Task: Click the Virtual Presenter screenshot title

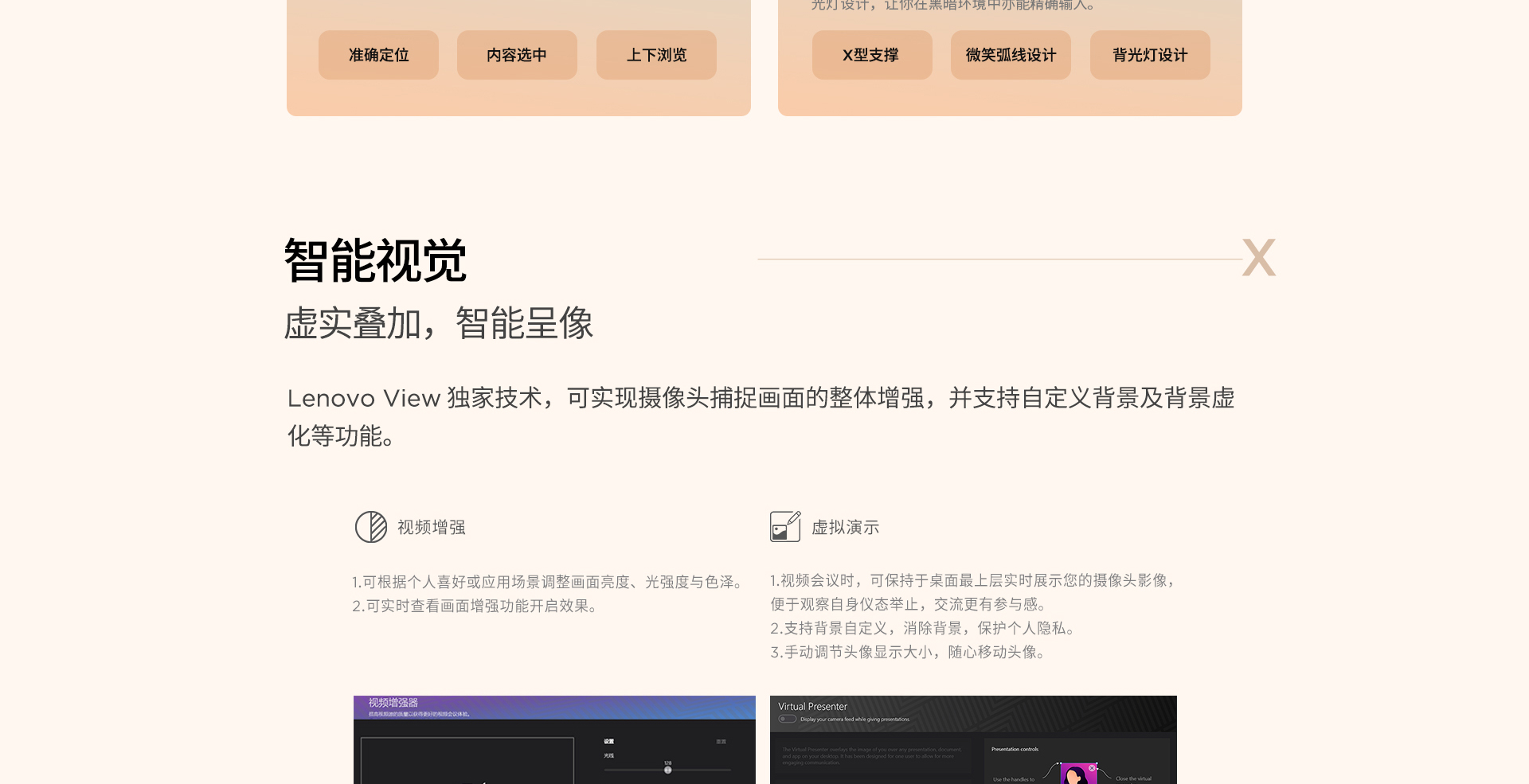Action: click(x=812, y=706)
